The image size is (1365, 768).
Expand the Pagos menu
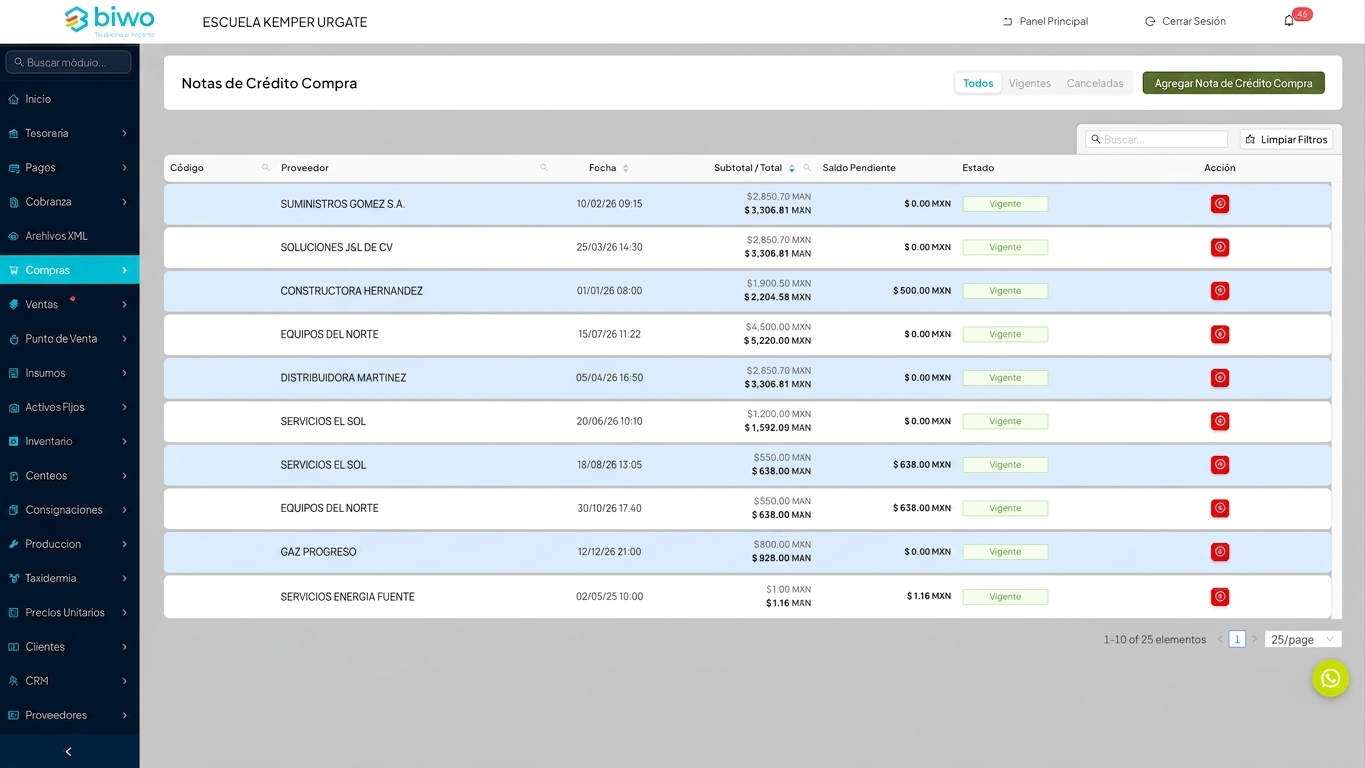click(70, 167)
